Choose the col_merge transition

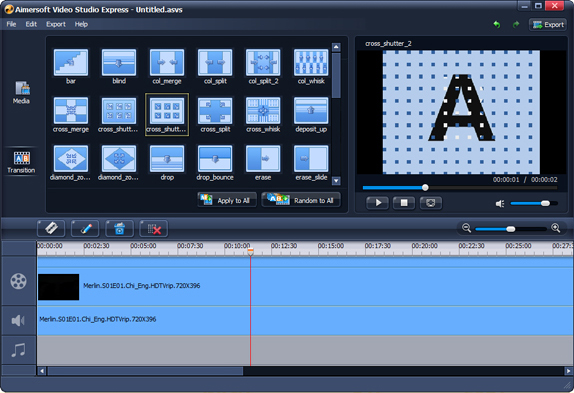(x=167, y=63)
